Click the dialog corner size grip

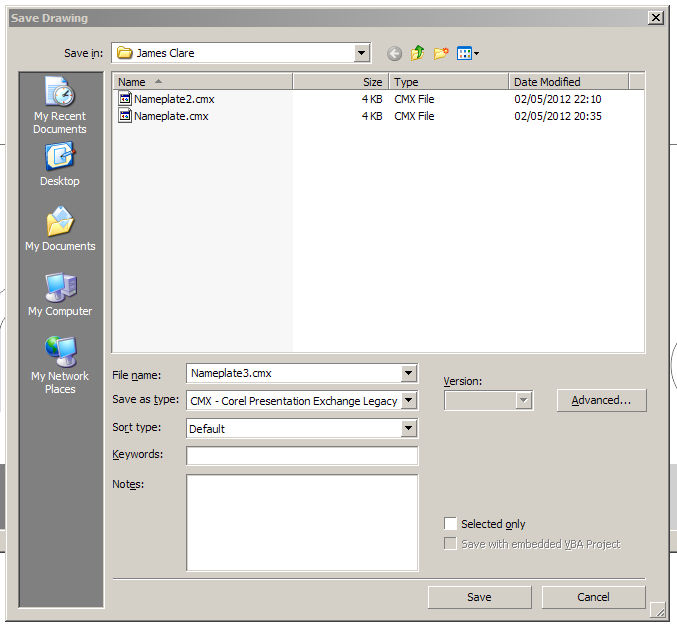coord(658,610)
